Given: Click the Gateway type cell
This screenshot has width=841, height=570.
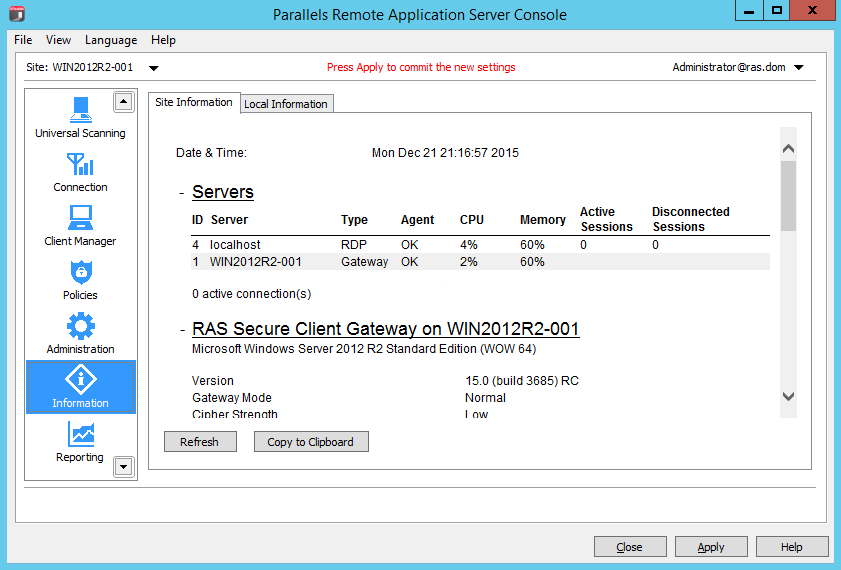Looking at the screenshot, I should tap(364, 262).
